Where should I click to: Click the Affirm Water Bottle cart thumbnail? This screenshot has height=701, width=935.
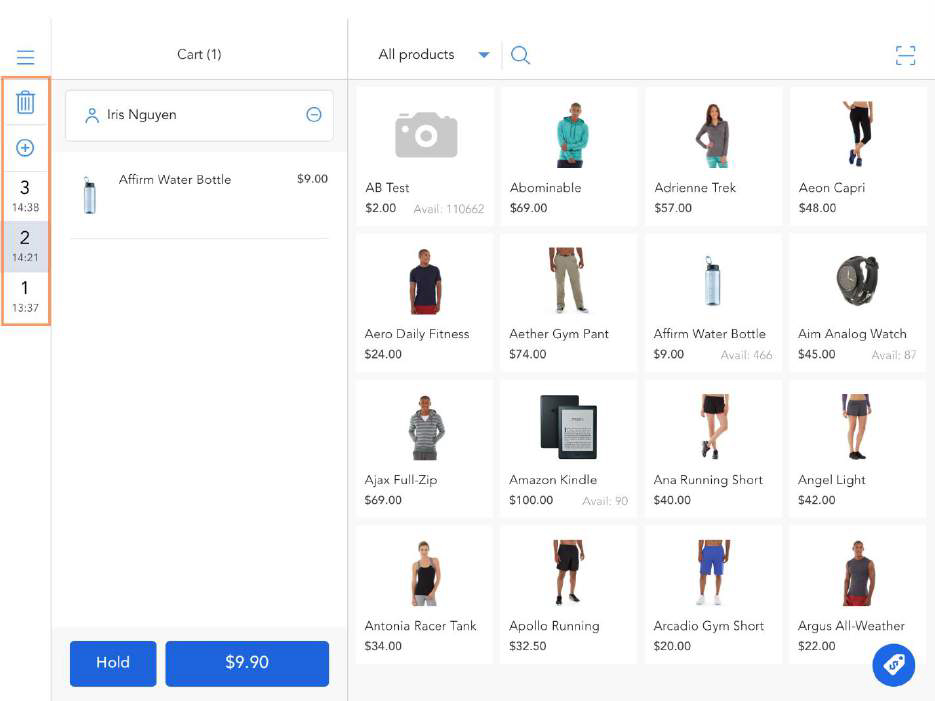(x=89, y=194)
